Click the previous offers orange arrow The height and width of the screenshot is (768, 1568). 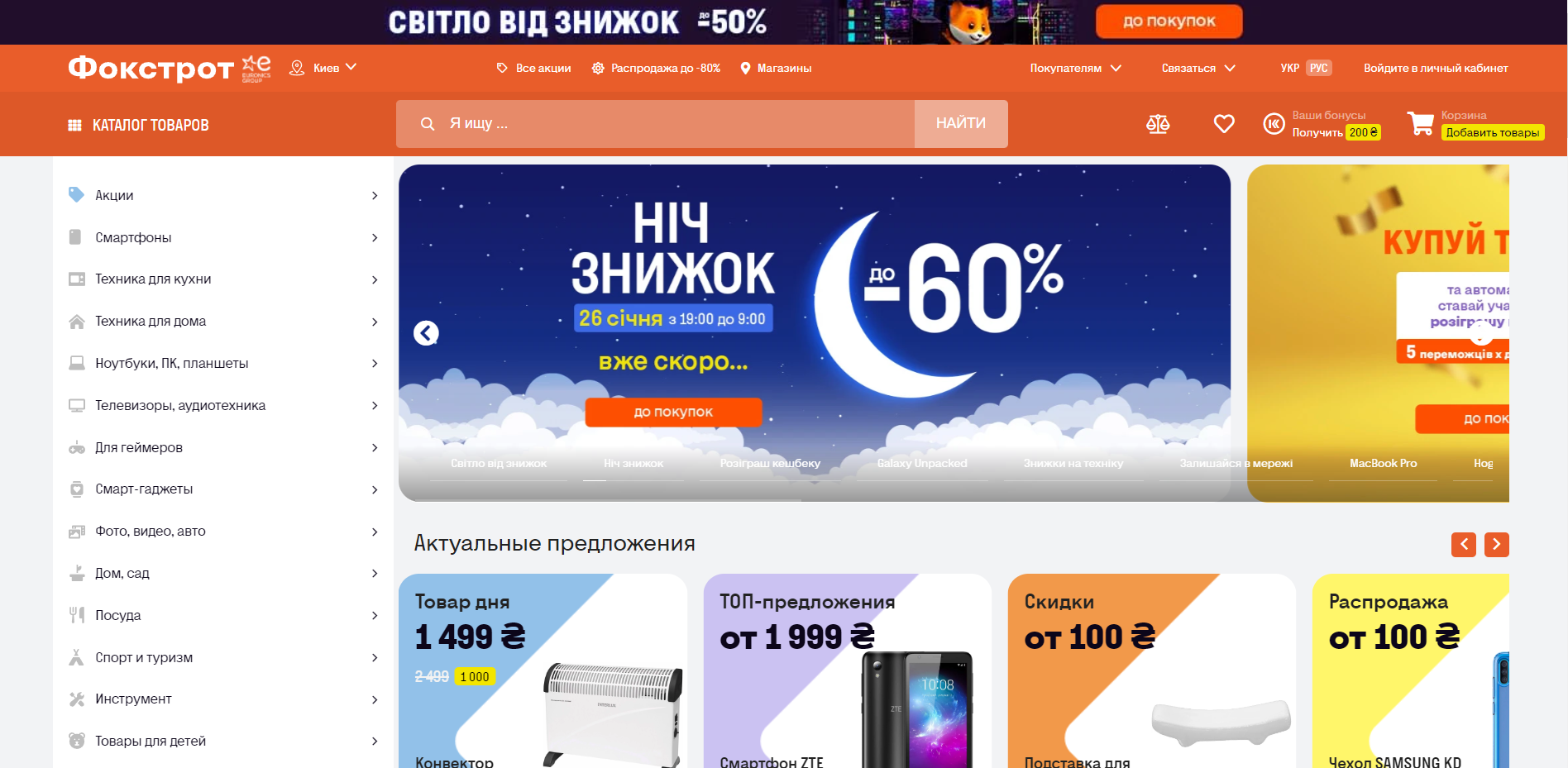coord(1463,544)
